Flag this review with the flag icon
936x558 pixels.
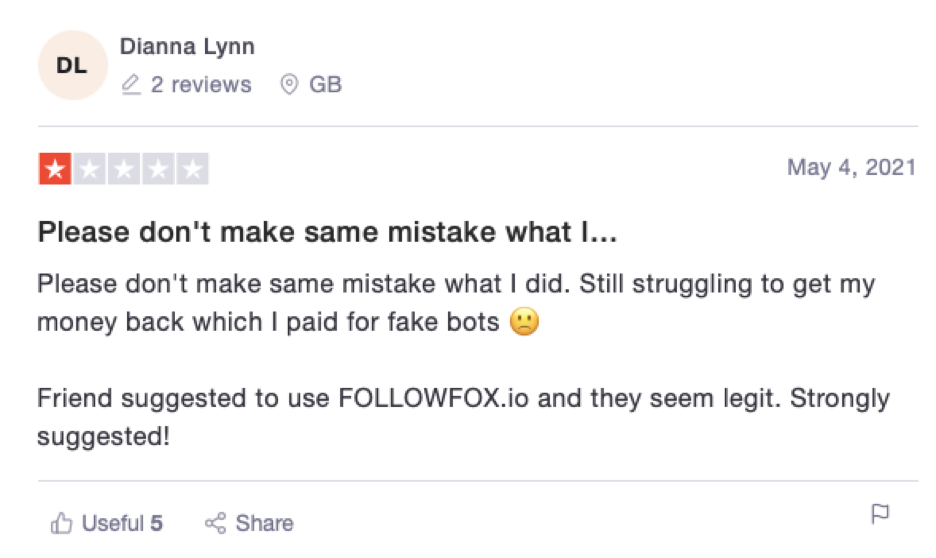tap(880, 514)
